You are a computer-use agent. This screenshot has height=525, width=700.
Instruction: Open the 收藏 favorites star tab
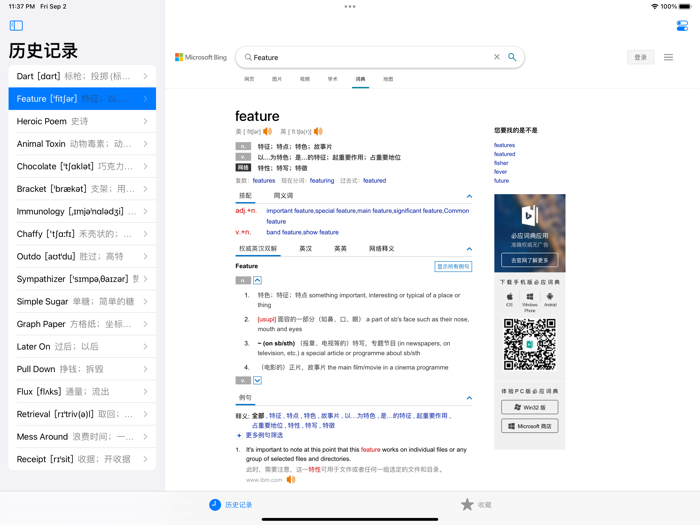click(476, 504)
